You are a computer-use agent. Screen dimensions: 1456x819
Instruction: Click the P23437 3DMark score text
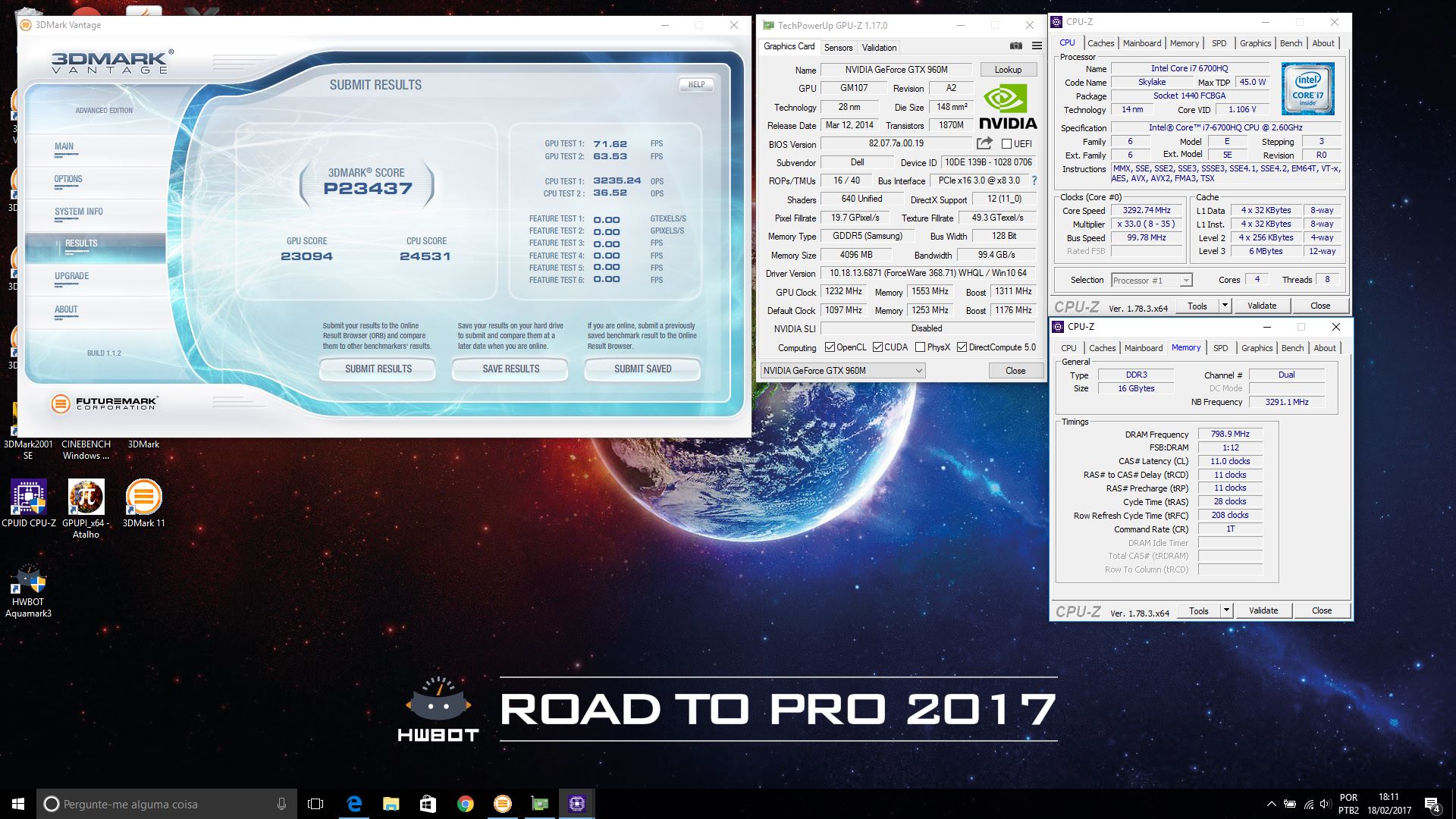[368, 189]
